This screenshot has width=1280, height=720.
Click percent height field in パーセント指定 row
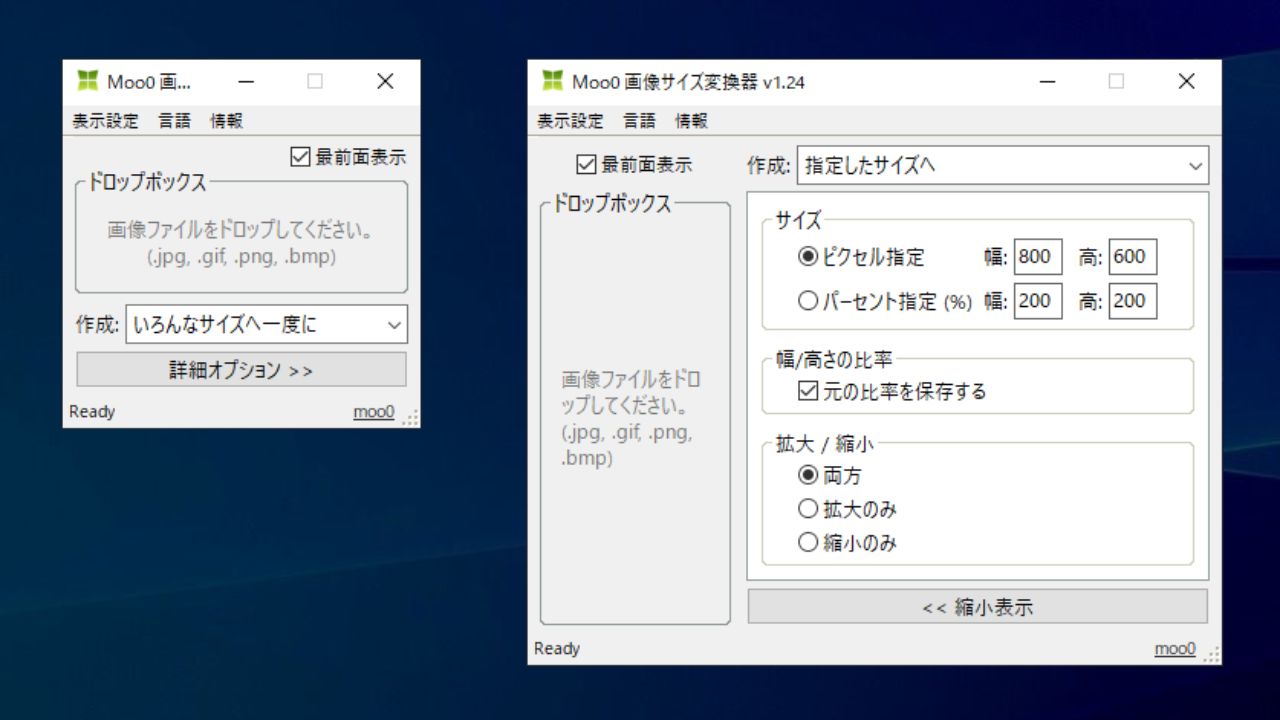[x=1133, y=300]
